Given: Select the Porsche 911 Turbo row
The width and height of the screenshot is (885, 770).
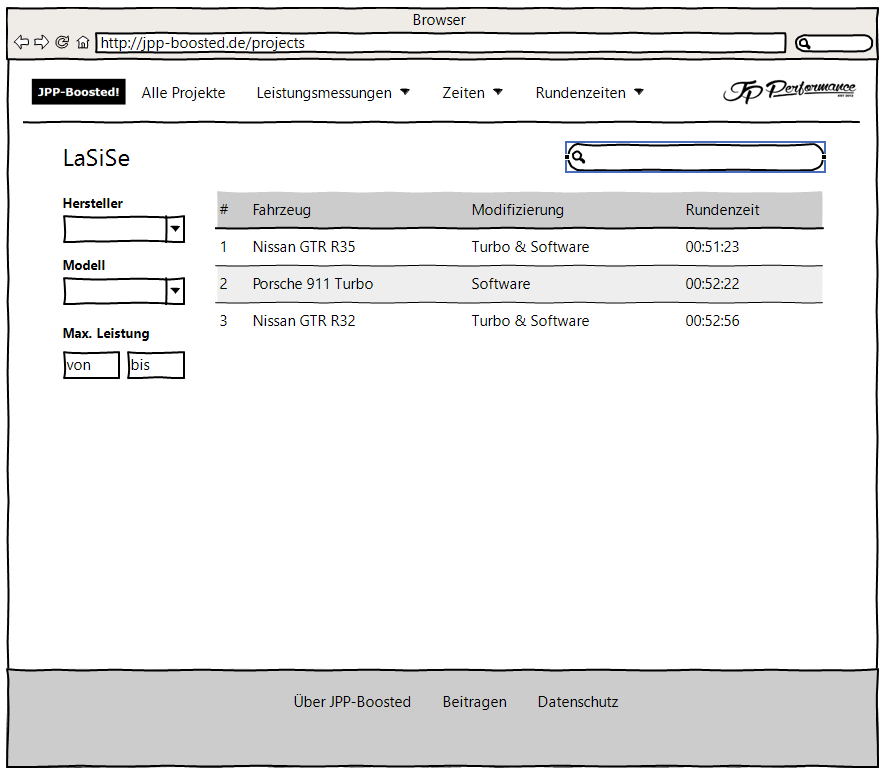Looking at the screenshot, I should point(518,284).
